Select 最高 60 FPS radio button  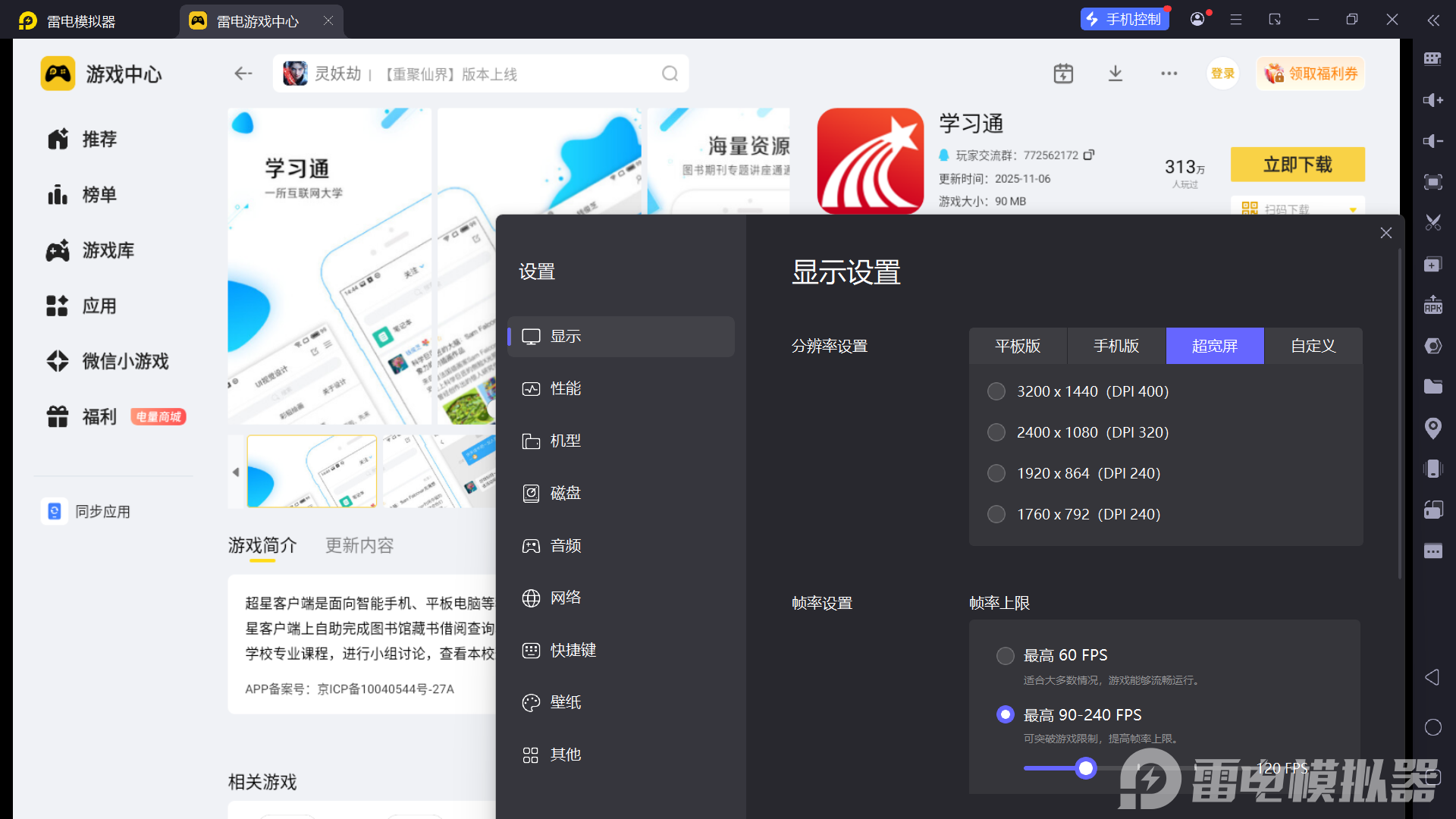1005,655
